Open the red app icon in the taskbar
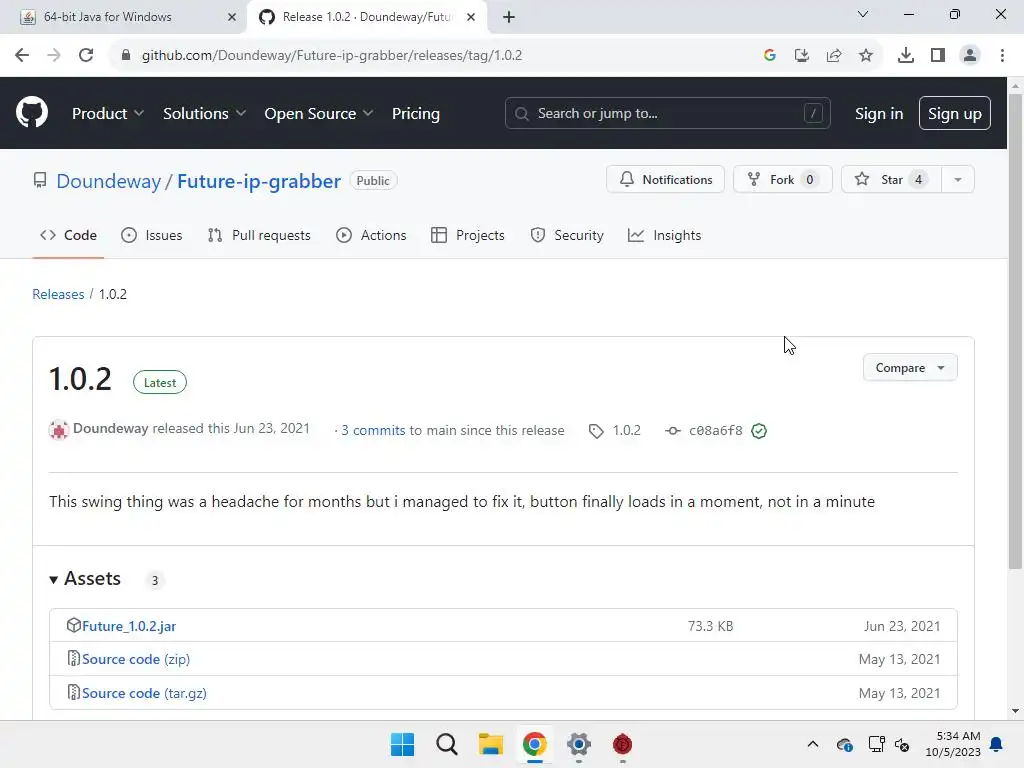The height and width of the screenshot is (768, 1024). pyautogui.click(x=622, y=744)
